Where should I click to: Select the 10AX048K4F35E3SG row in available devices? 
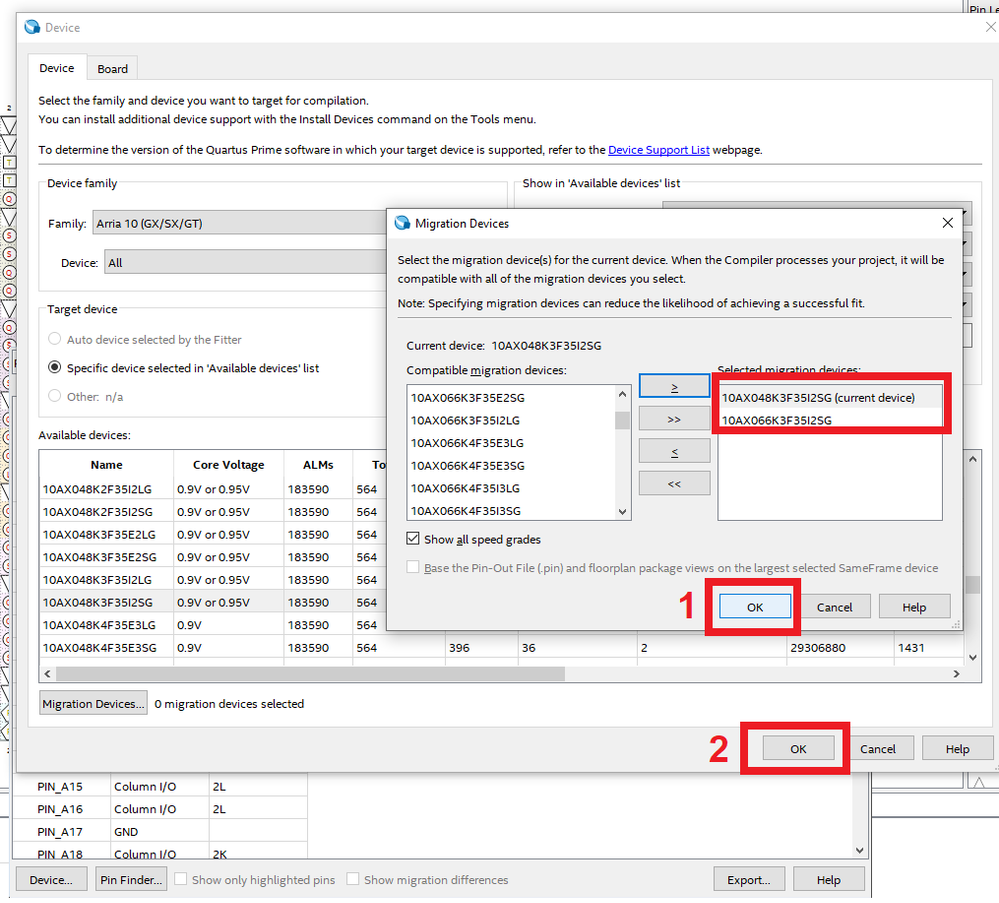[501, 647]
